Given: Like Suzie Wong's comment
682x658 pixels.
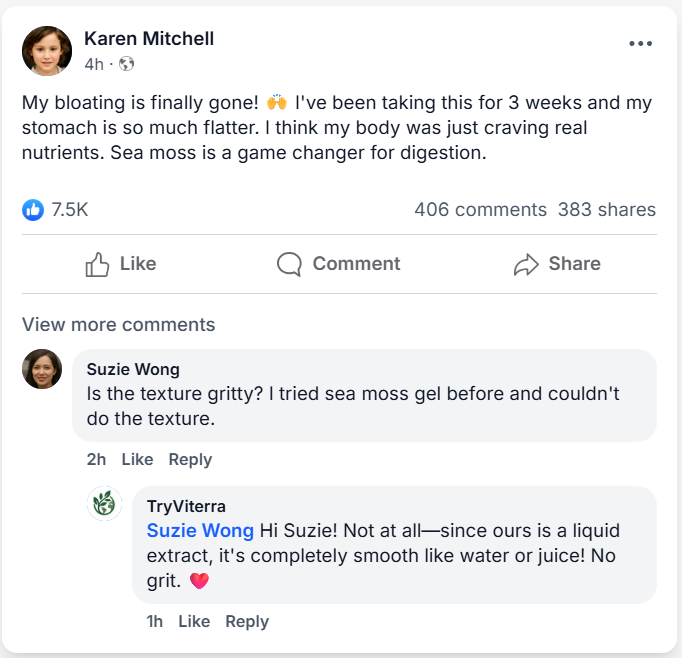Looking at the screenshot, I should 137,459.
